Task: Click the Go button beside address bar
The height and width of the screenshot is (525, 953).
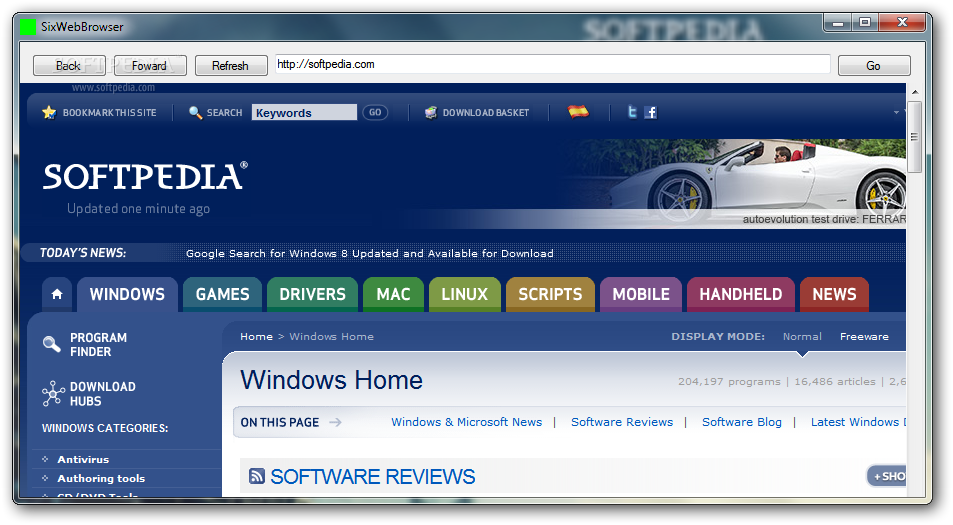Action: coord(874,66)
